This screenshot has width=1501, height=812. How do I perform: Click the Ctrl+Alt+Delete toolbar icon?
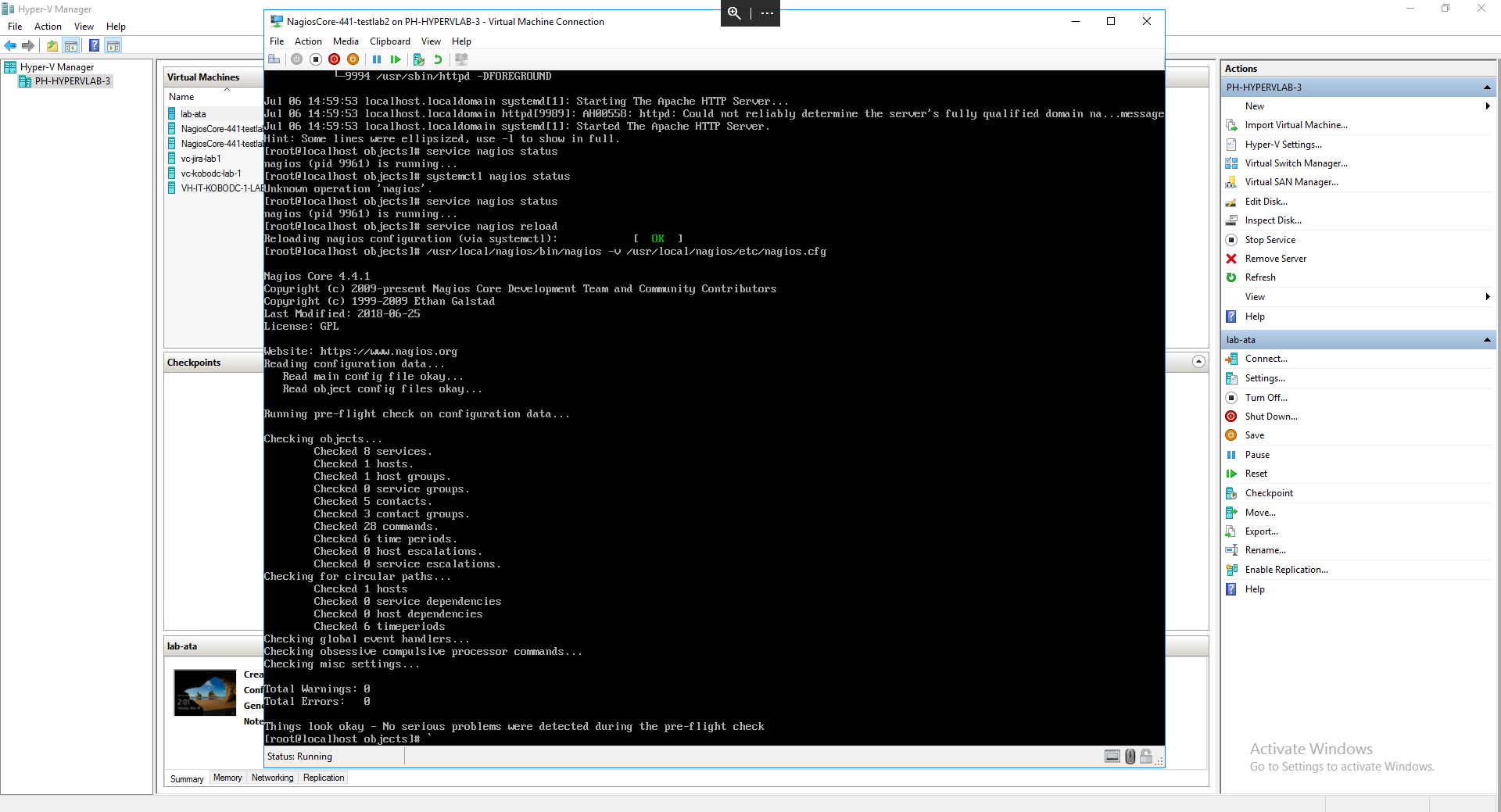tap(274, 59)
